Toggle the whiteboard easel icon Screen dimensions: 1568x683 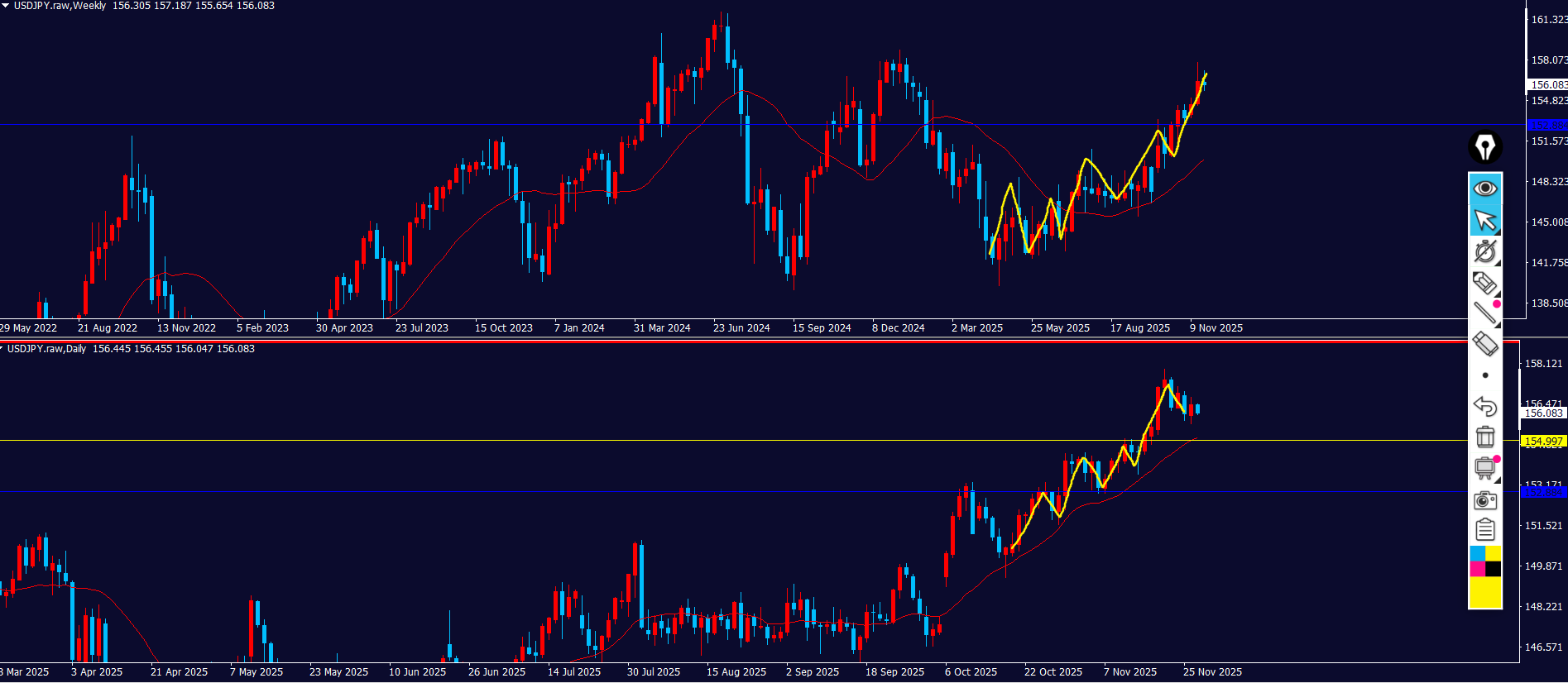[x=1485, y=468]
